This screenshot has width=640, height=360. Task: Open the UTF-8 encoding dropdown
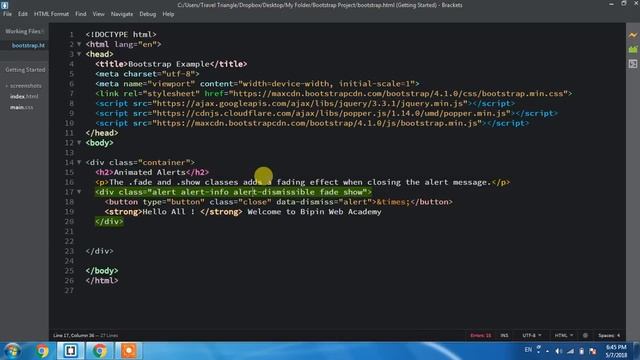[x=532, y=336]
